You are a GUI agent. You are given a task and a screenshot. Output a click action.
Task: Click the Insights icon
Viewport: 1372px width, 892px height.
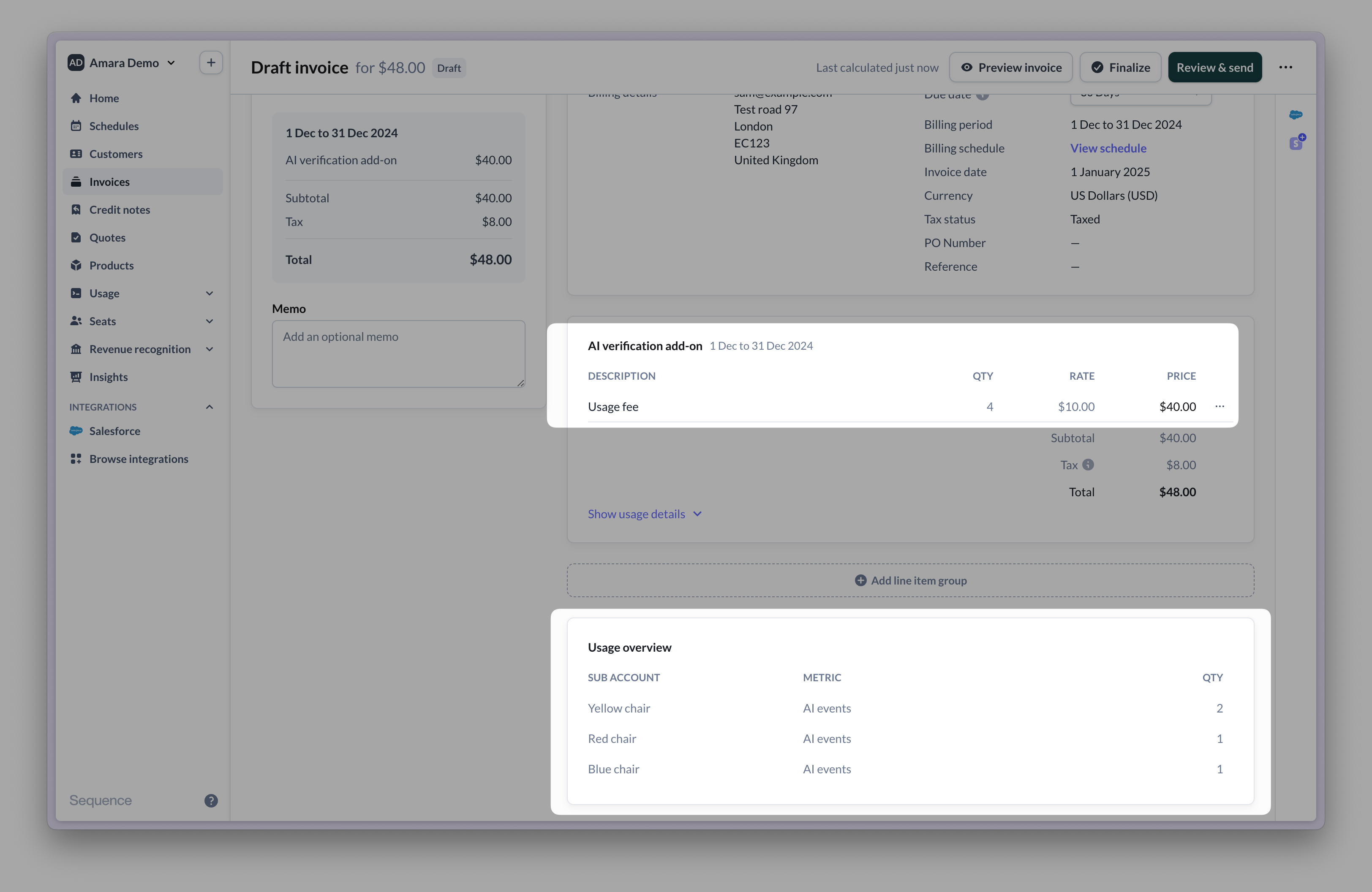(76, 377)
